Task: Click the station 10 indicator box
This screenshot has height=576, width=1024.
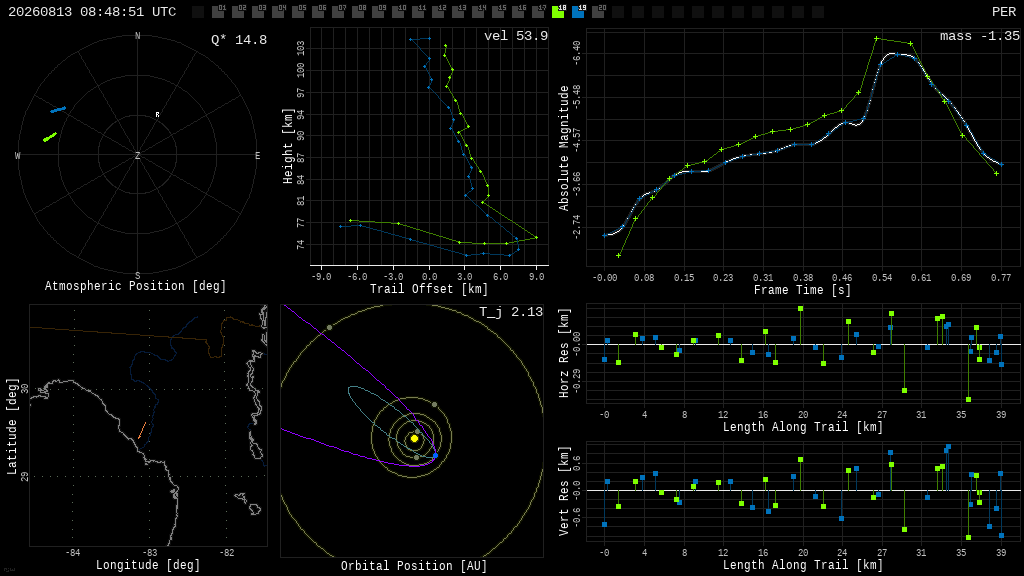Action: click(x=398, y=12)
